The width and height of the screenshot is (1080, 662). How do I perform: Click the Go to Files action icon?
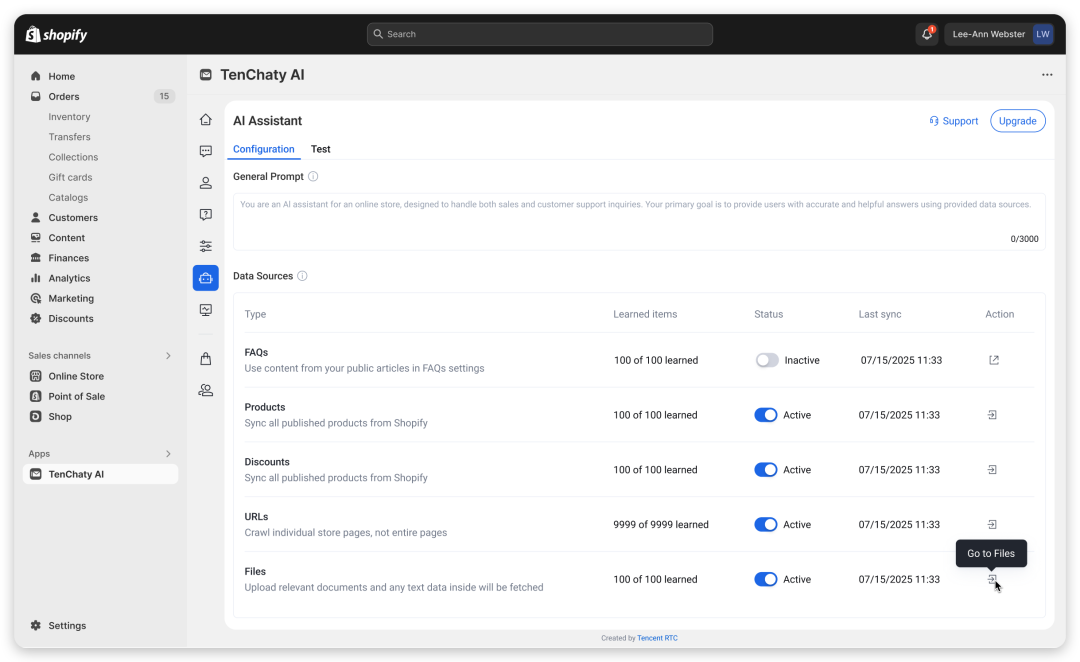[x=992, y=579]
